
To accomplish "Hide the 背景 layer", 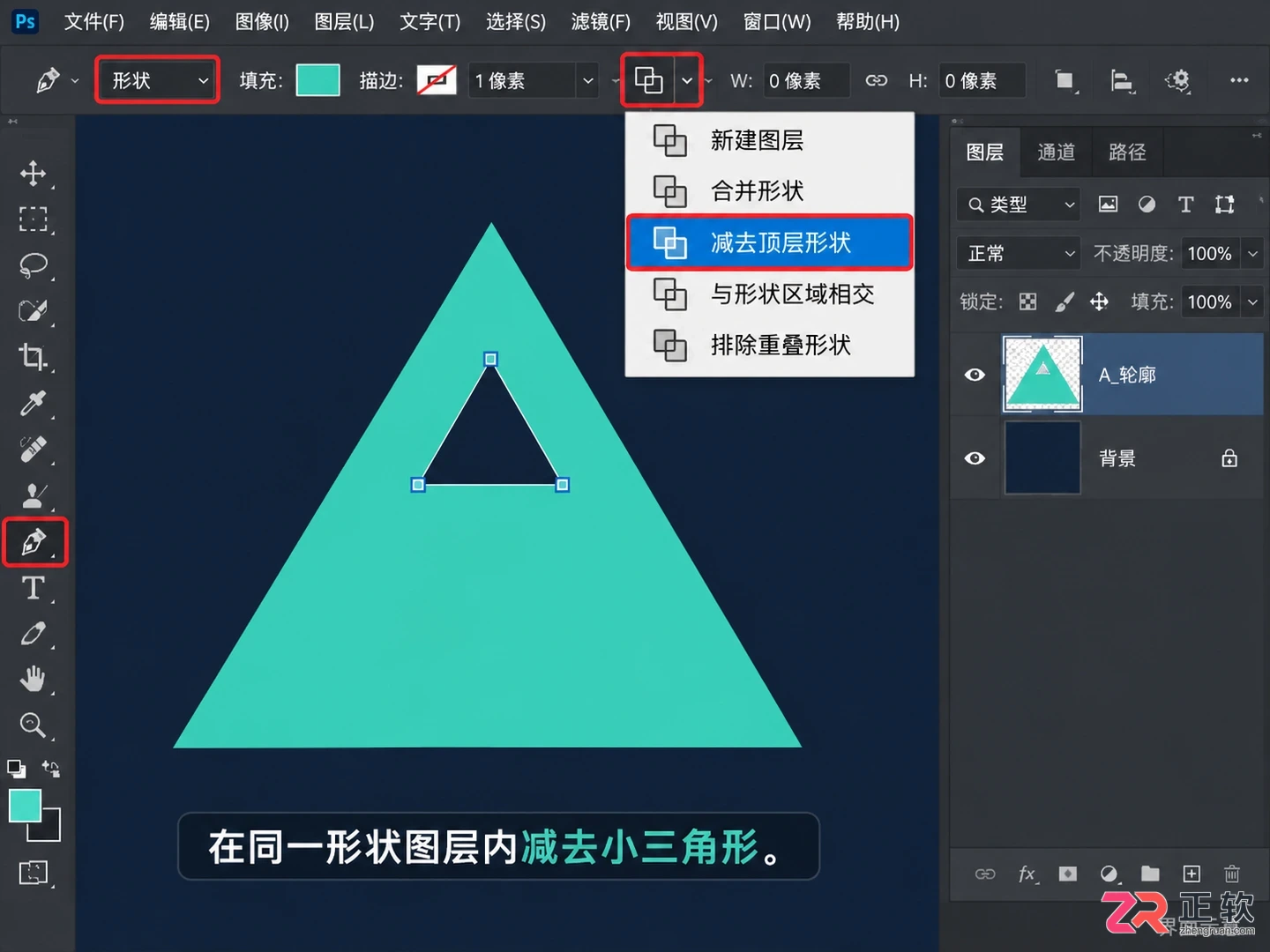I will click(975, 458).
